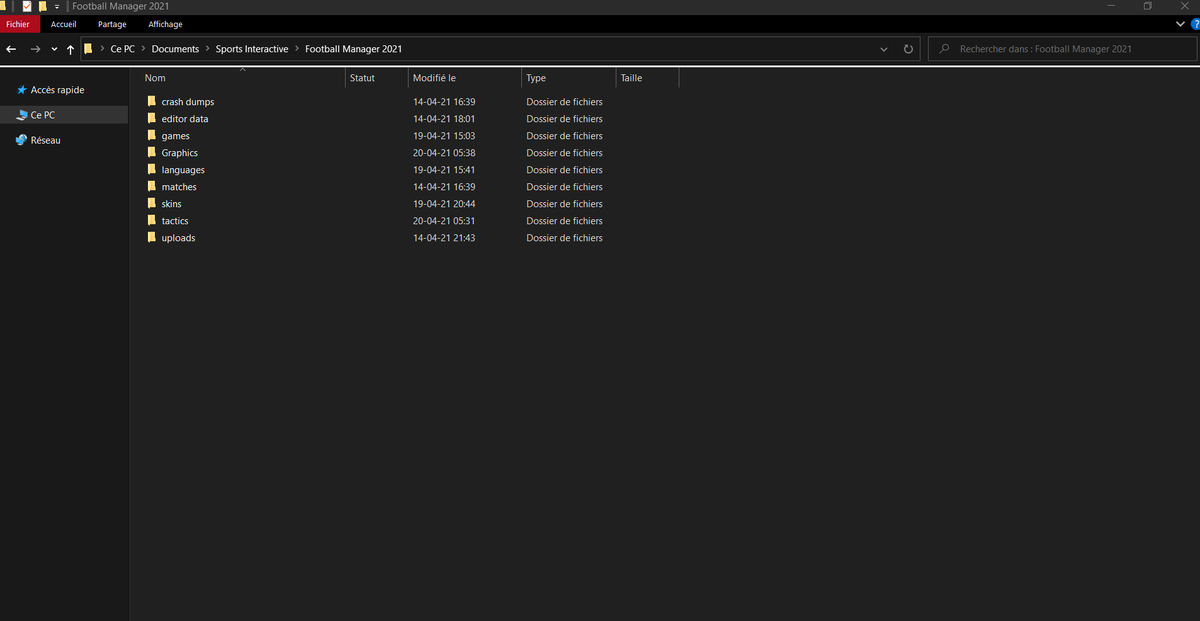The image size is (1200, 621).
Task: Expand chevron after Documents in breadcrumb
Action: click(x=207, y=49)
